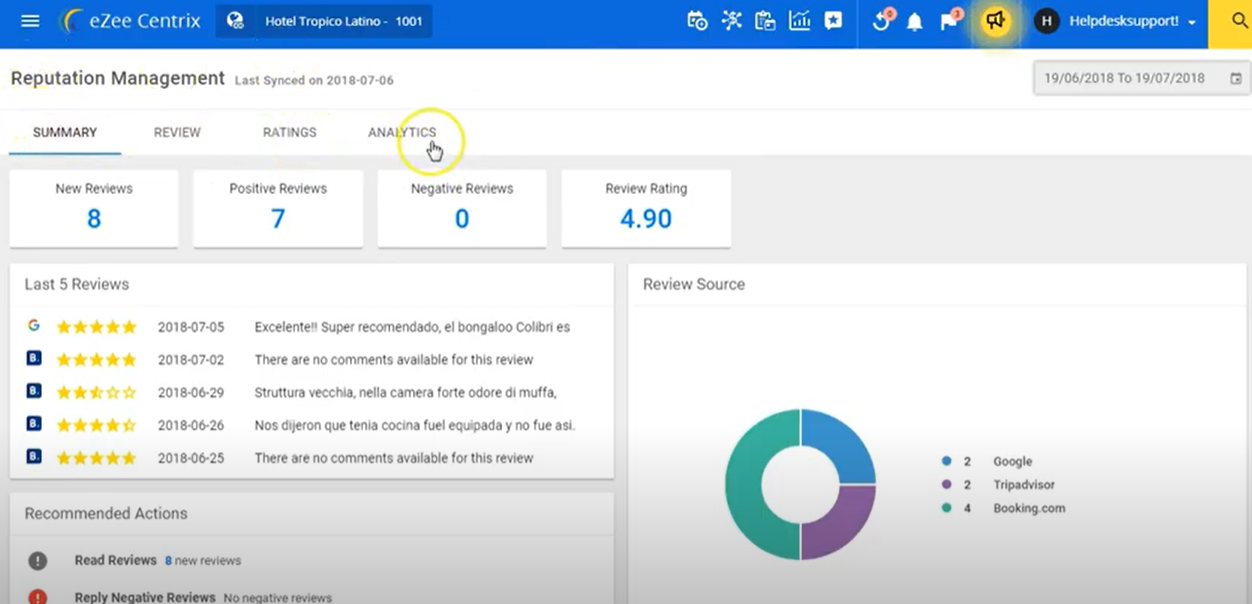Image resolution: width=1252 pixels, height=604 pixels.
Task: Click the alert icon beside Read Reviews
Action: 37,560
